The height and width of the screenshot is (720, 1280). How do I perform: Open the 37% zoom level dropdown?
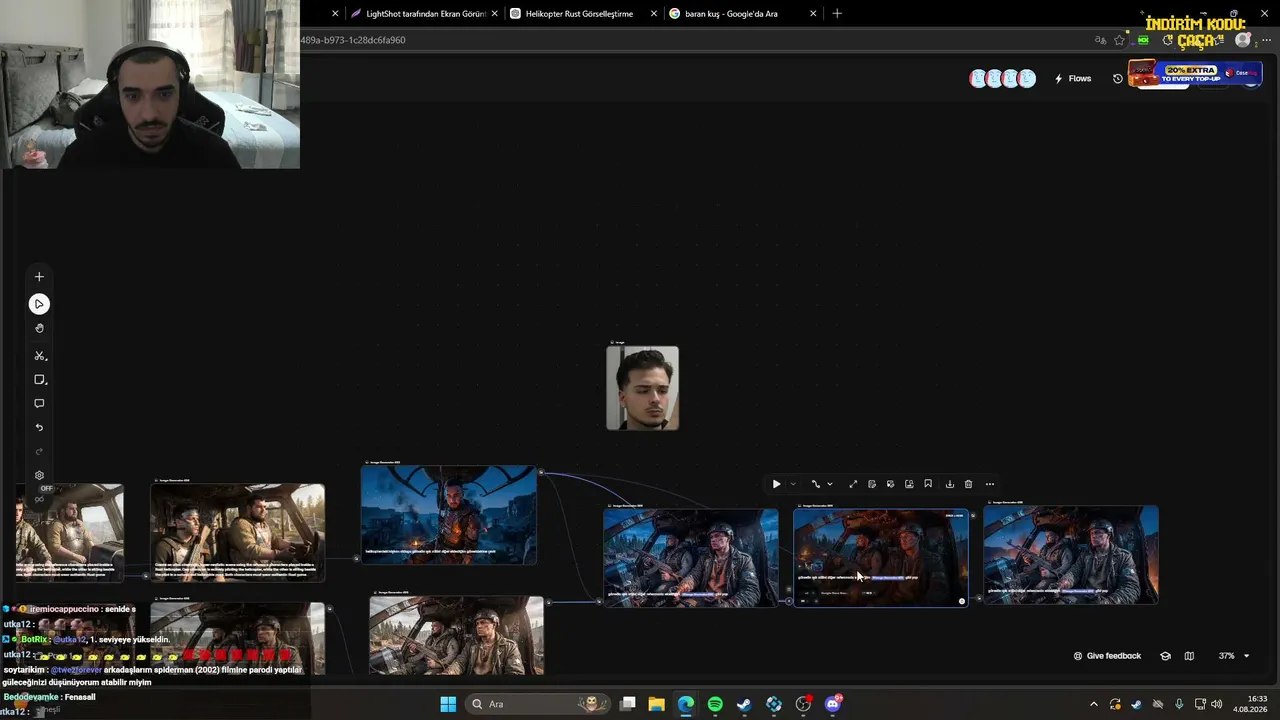[x=1234, y=656]
